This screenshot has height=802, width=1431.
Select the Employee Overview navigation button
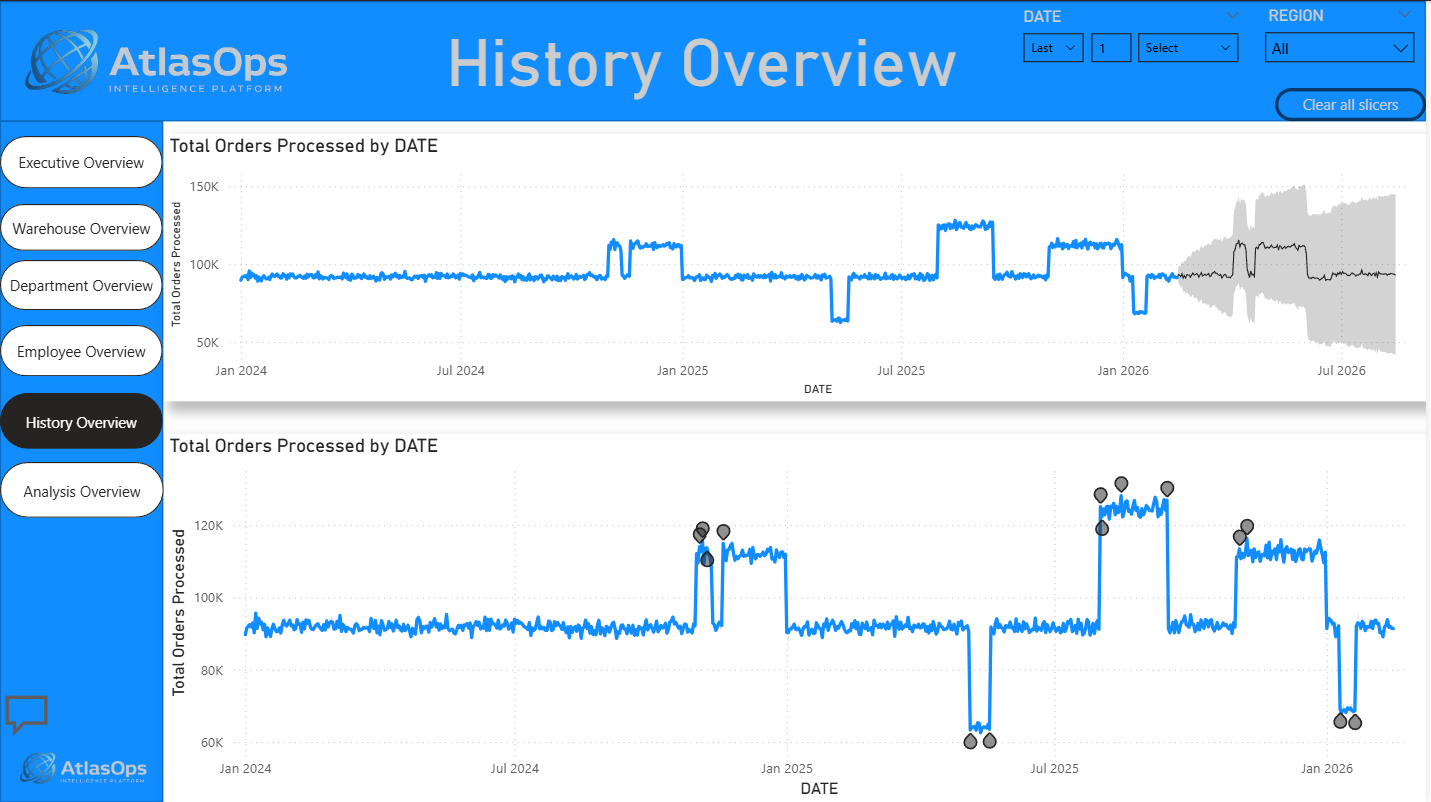tap(80, 351)
